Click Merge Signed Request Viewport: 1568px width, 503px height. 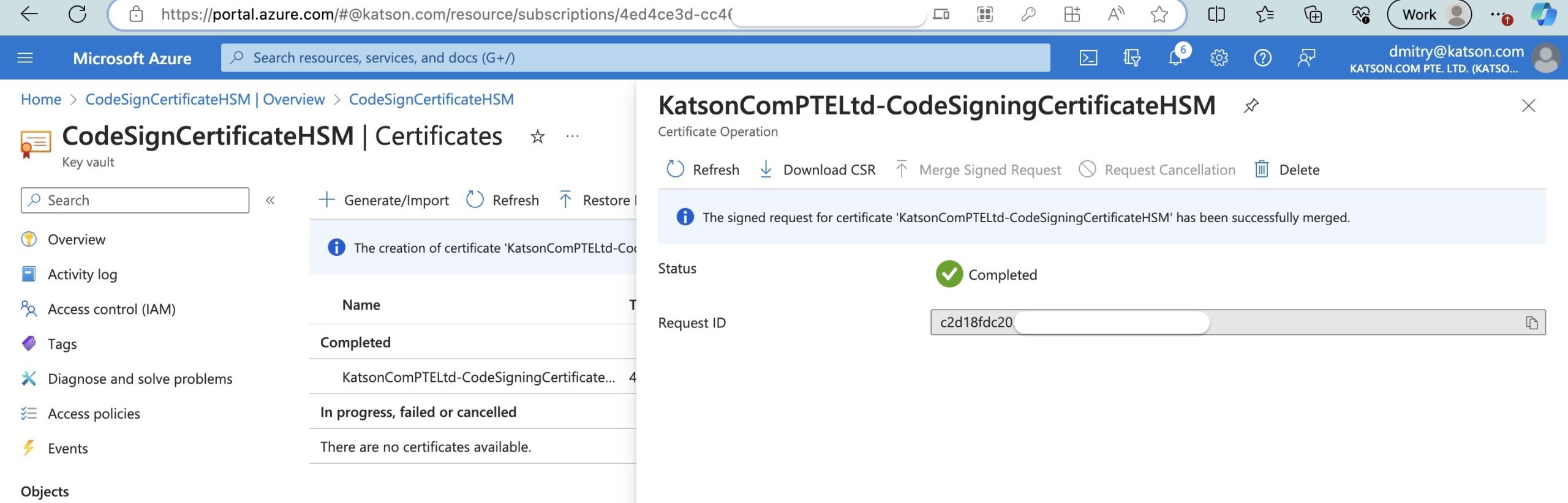tap(978, 170)
